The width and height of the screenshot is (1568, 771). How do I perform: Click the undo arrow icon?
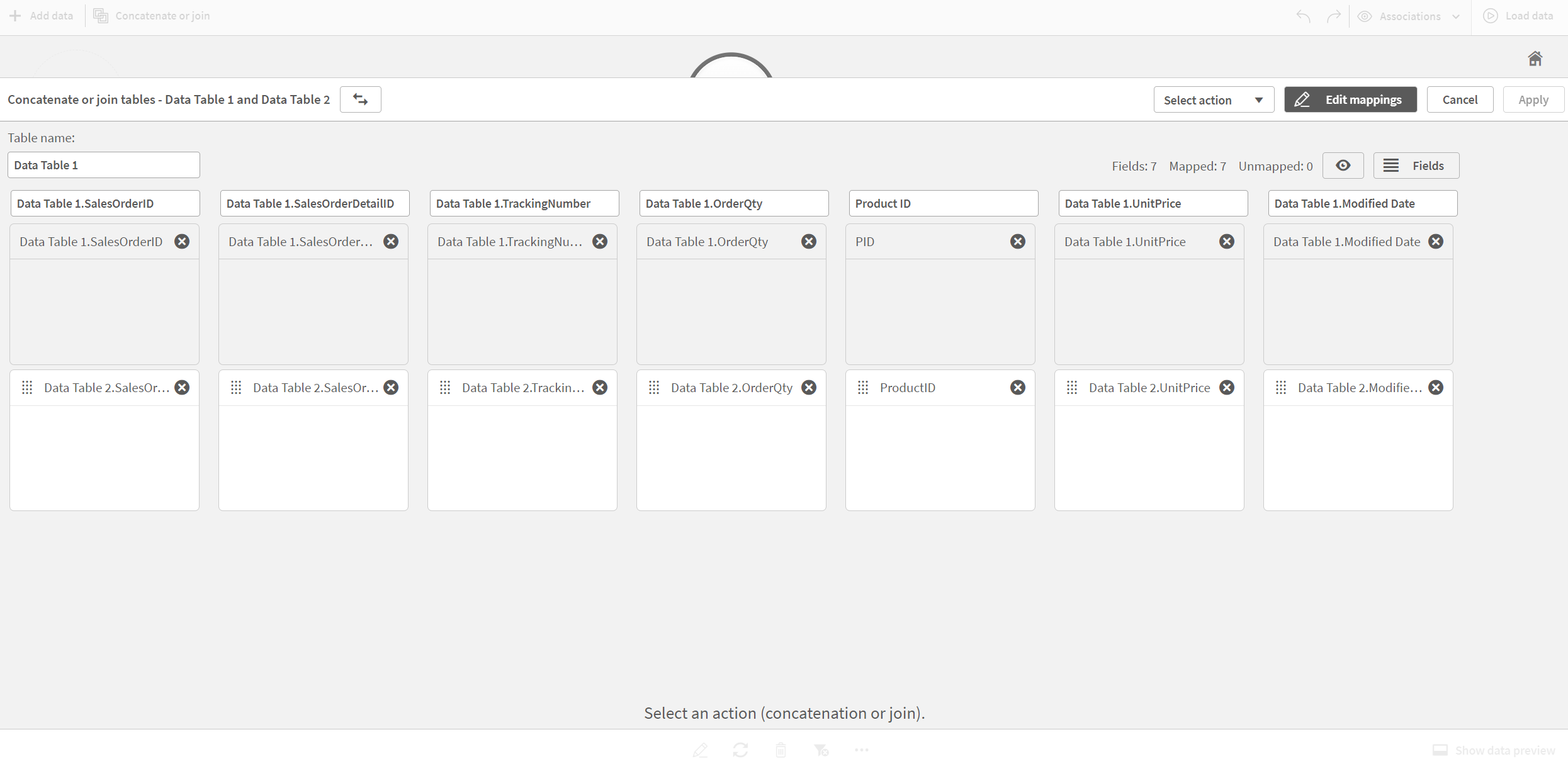coord(1306,15)
